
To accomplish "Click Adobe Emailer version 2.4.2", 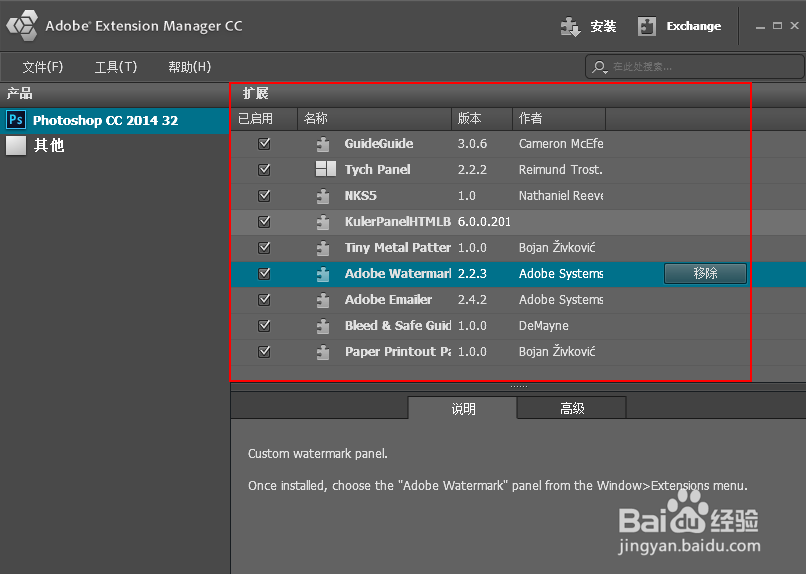I will point(472,300).
